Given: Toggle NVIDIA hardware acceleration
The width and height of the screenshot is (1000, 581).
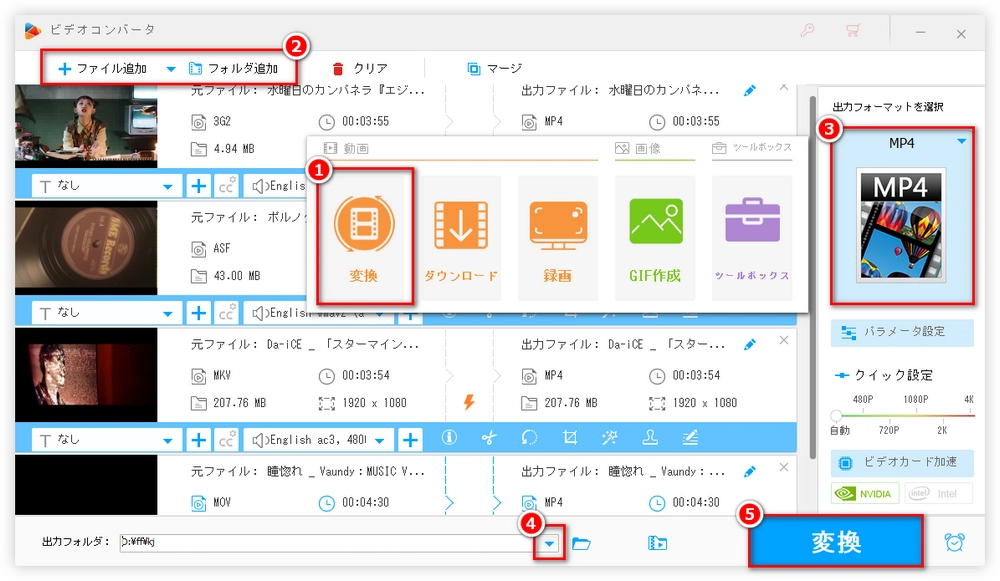Looking at the screenshot, I should tap(864, 493).
